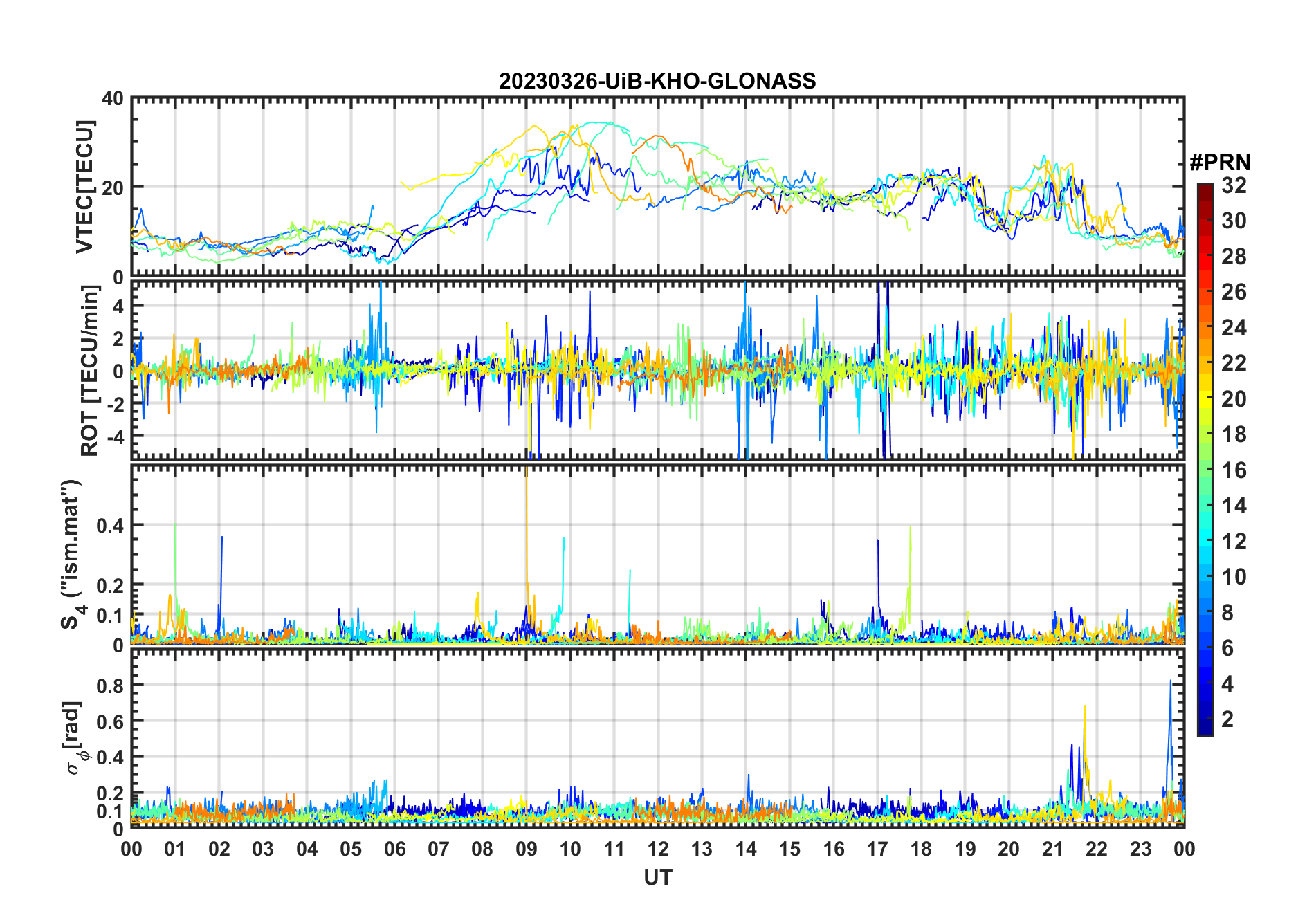Click the -4 tick on ROT axis
The width and height of the screenshot is (1316, 920).
(x=115, y=437)
